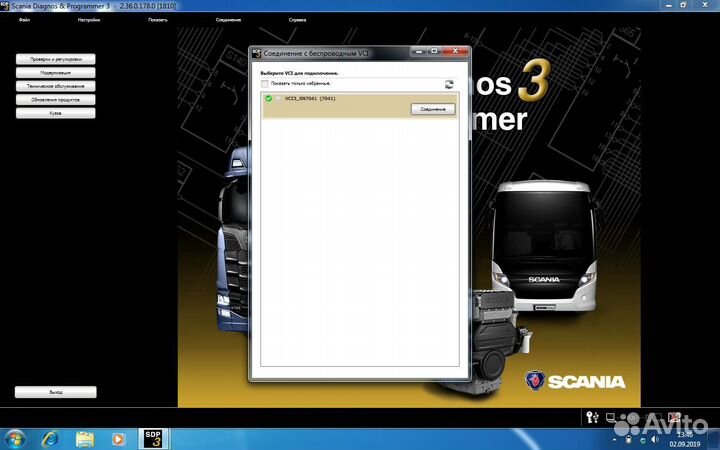Refresh the VCI list in the dialog
This screenshot has height=450, width=720.
449,84
